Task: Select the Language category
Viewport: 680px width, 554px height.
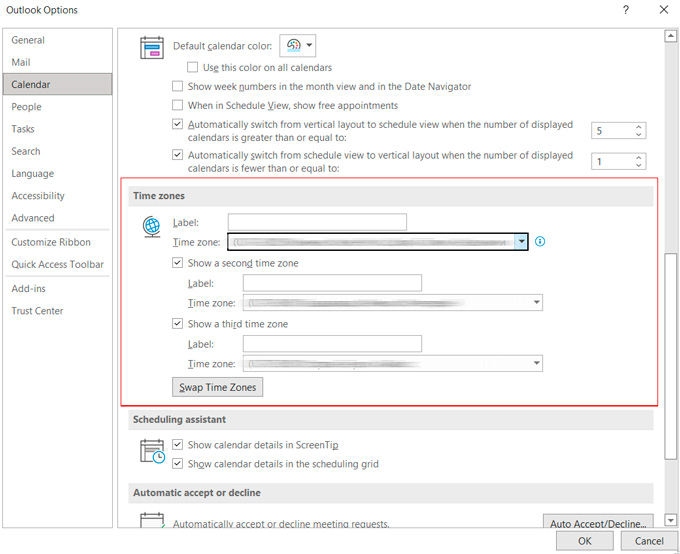Action: pos(57,174)
